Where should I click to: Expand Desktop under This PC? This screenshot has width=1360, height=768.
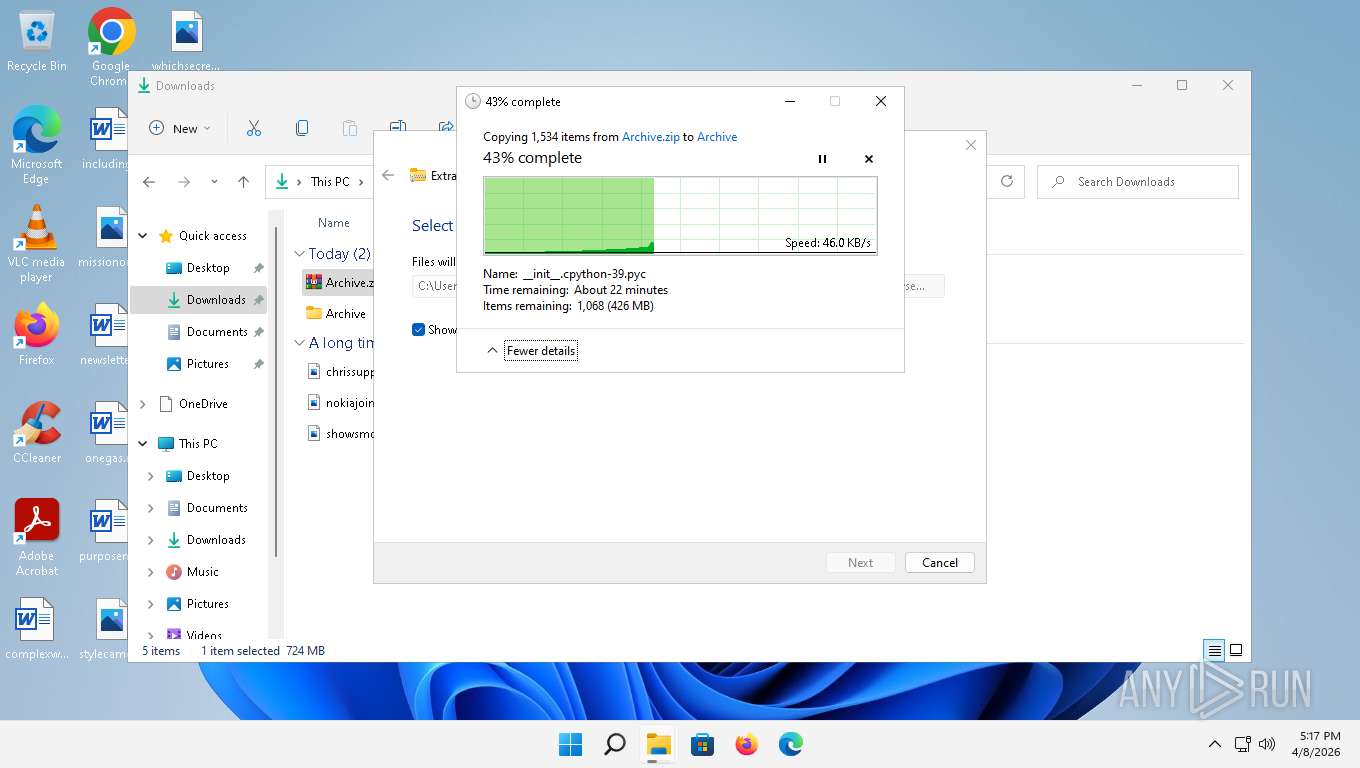pyautogui.click(x=151, y=476)
